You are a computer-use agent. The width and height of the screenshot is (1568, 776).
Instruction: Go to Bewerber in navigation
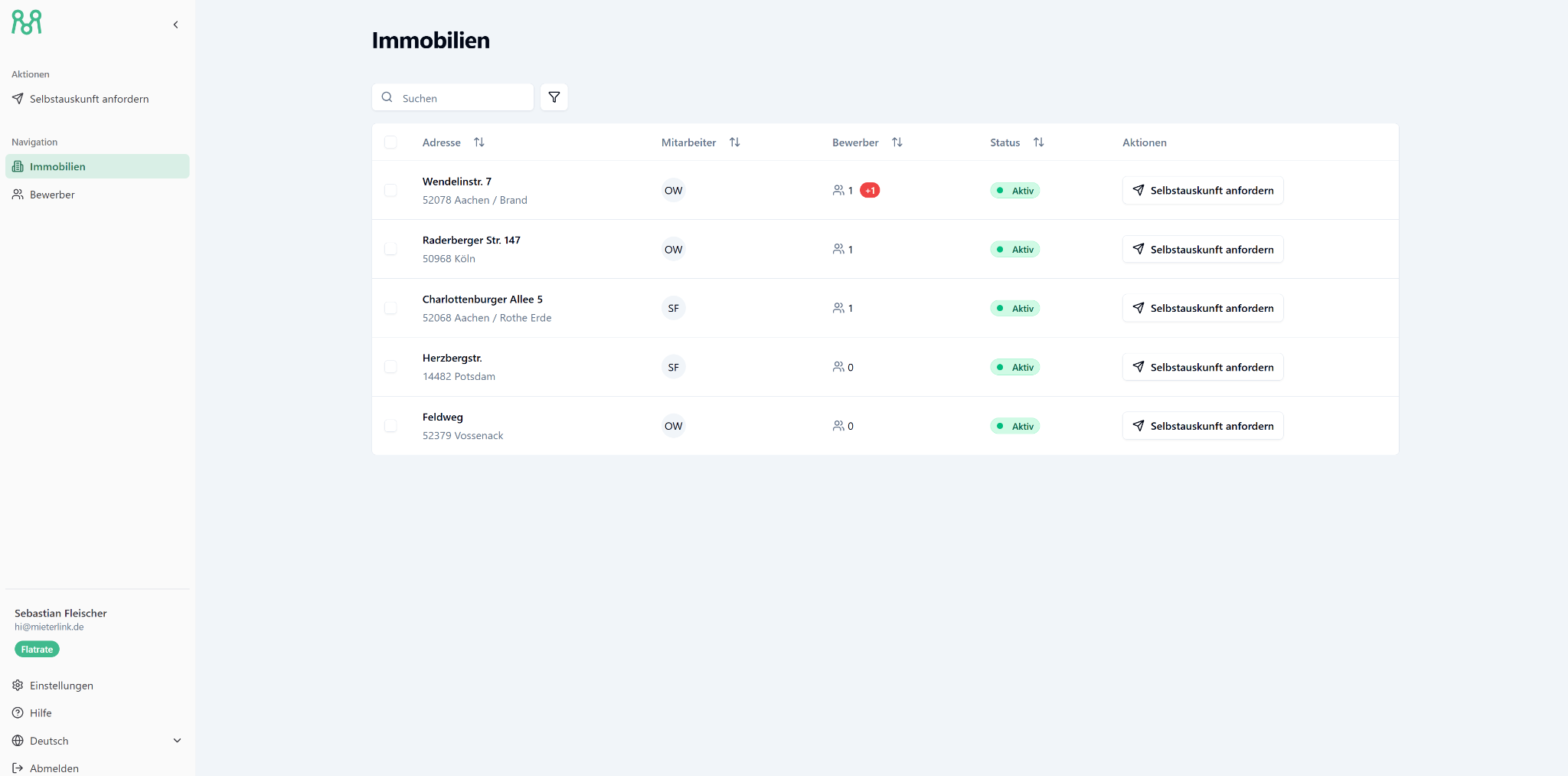[52, 195]
